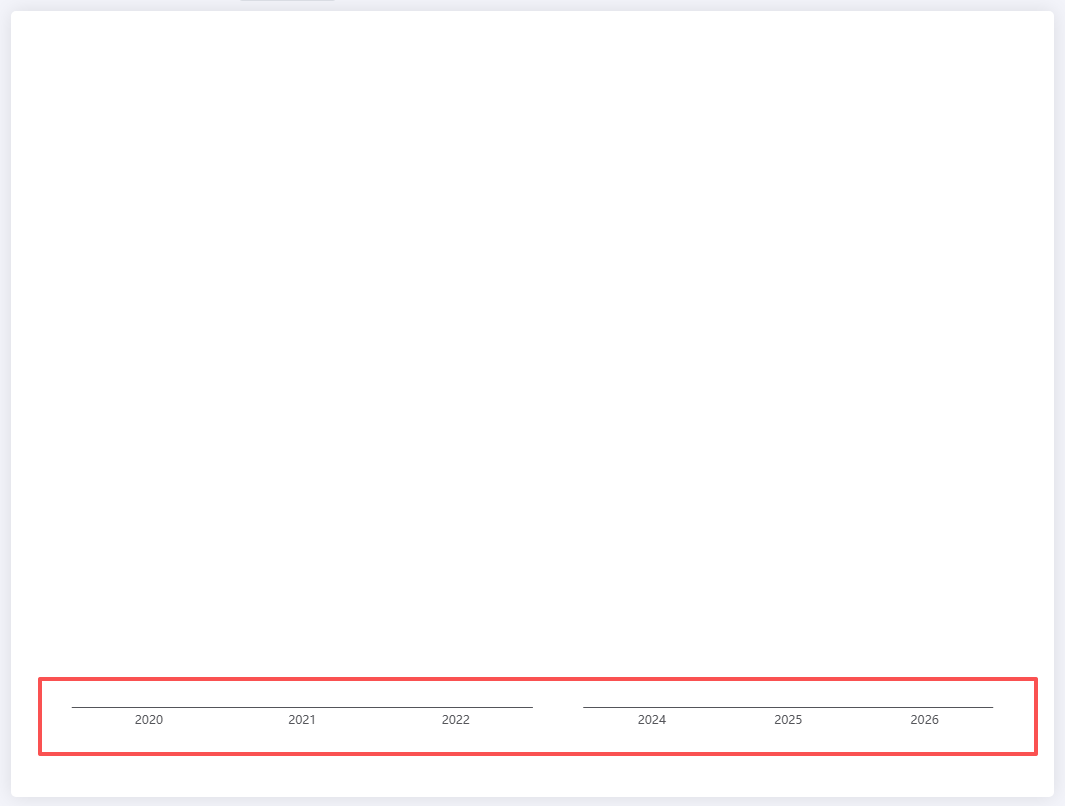Image resolution: width=1065 pixels, height=806 pixels.
Task: Click the axis line directly above 2026
Action: pyautogui.click(x=925, y=707)
